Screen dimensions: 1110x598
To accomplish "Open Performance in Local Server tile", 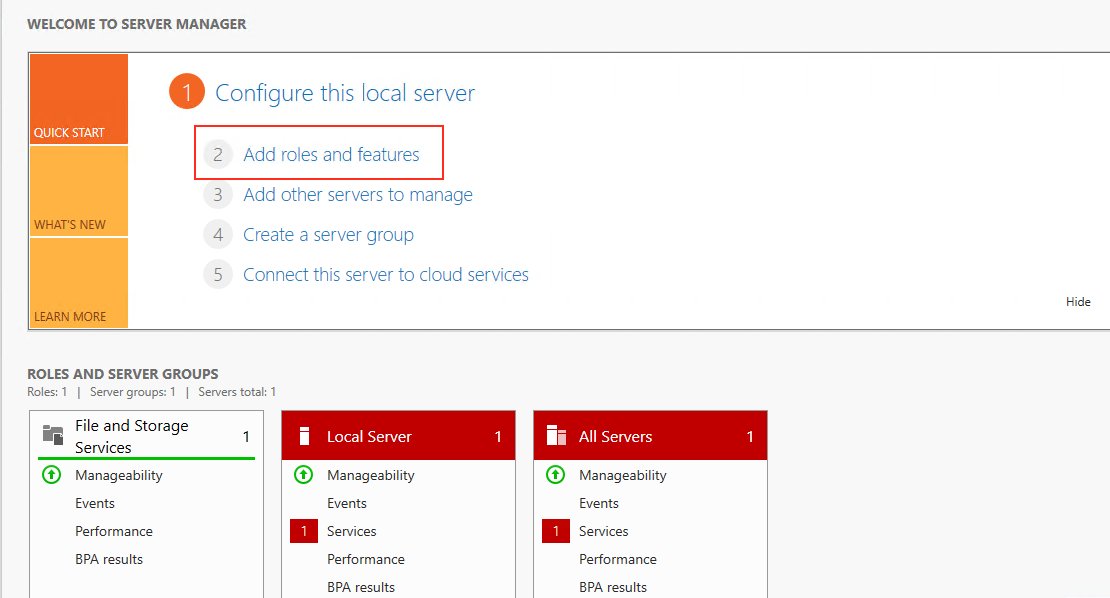I will 366,559.
